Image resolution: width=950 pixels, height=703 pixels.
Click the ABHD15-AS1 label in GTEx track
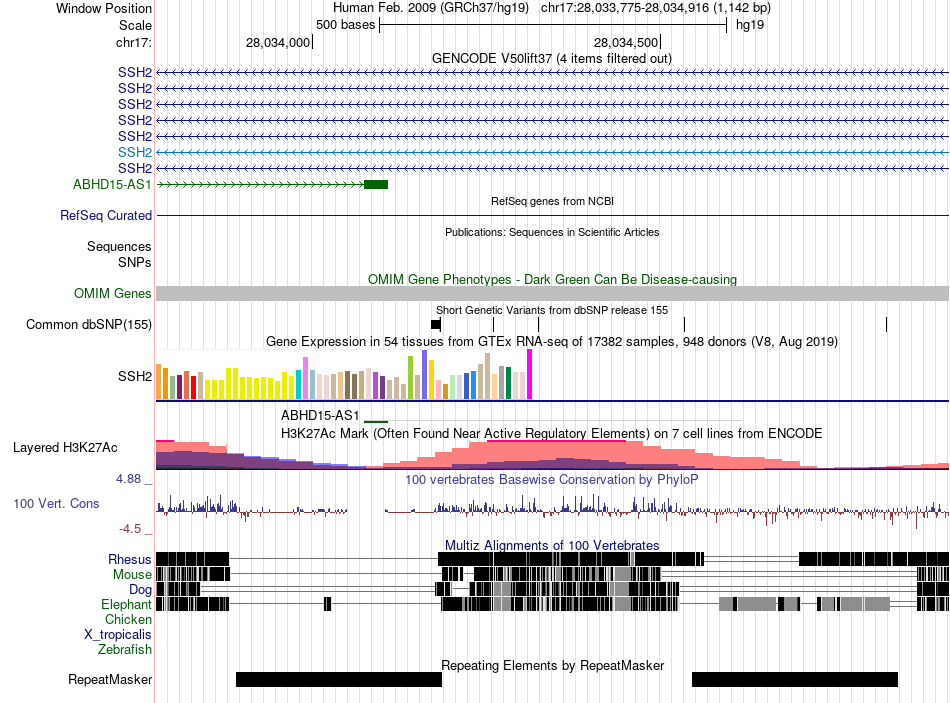[320, 415]
